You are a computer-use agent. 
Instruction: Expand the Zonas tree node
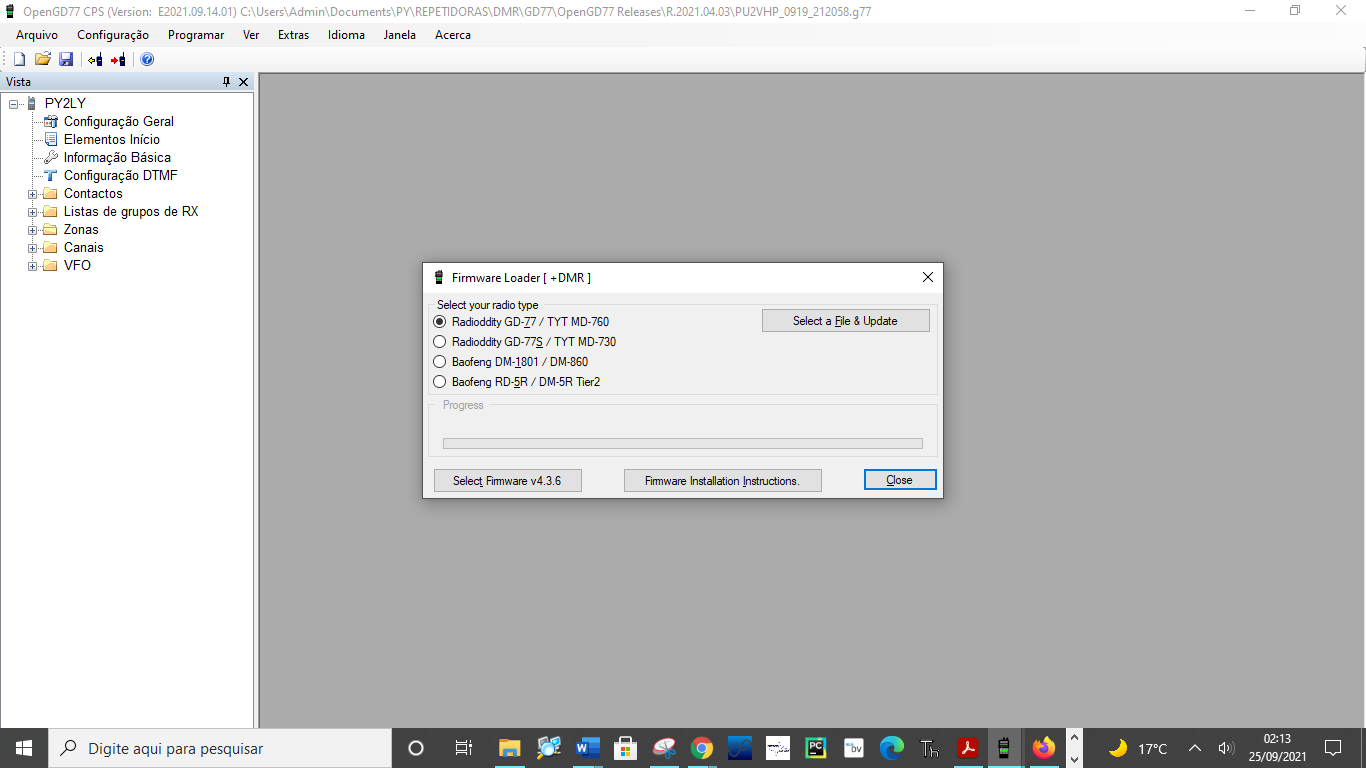click(x=33, y=230)
